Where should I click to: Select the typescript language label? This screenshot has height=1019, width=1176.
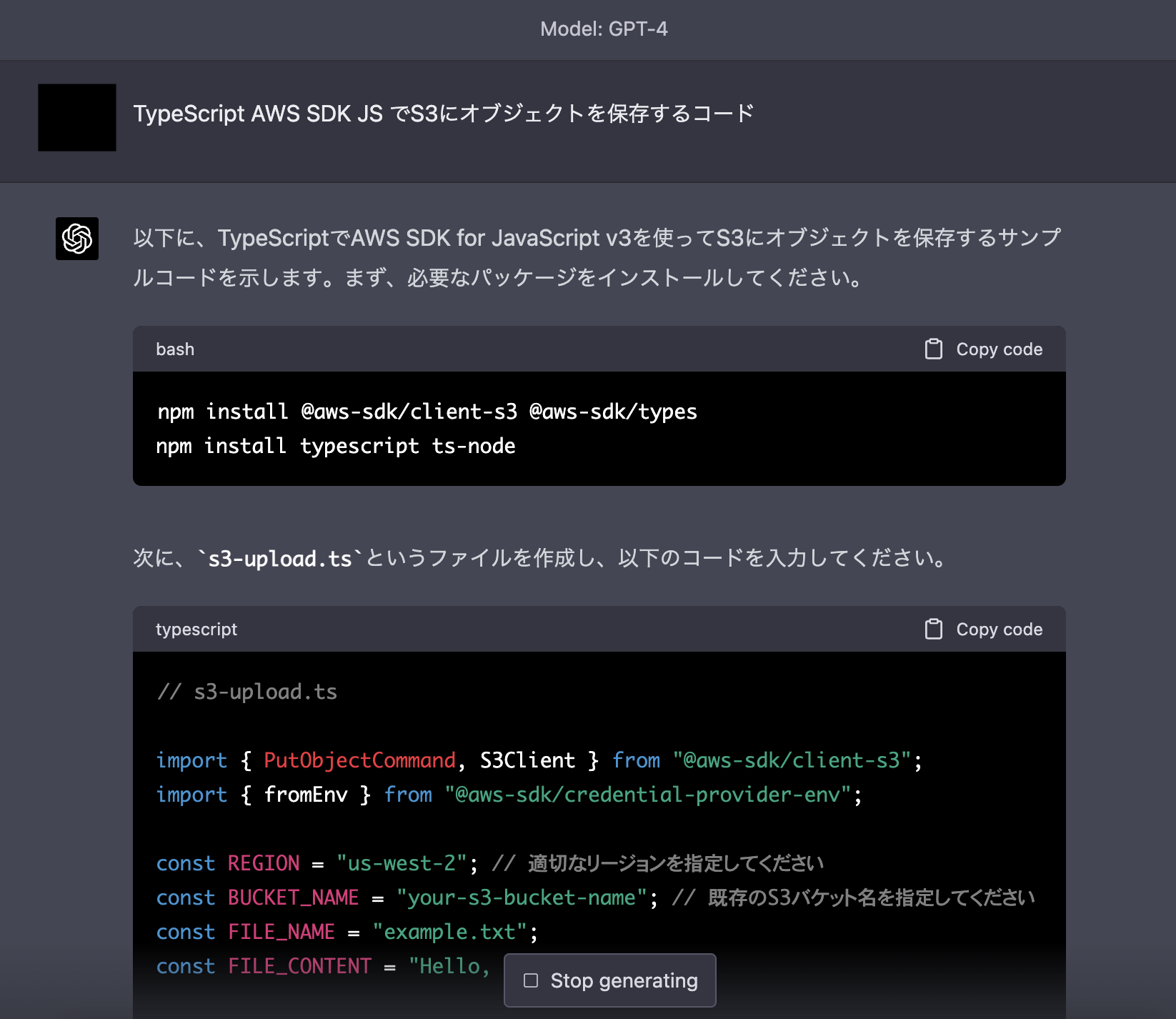click(x=197, y=629)
